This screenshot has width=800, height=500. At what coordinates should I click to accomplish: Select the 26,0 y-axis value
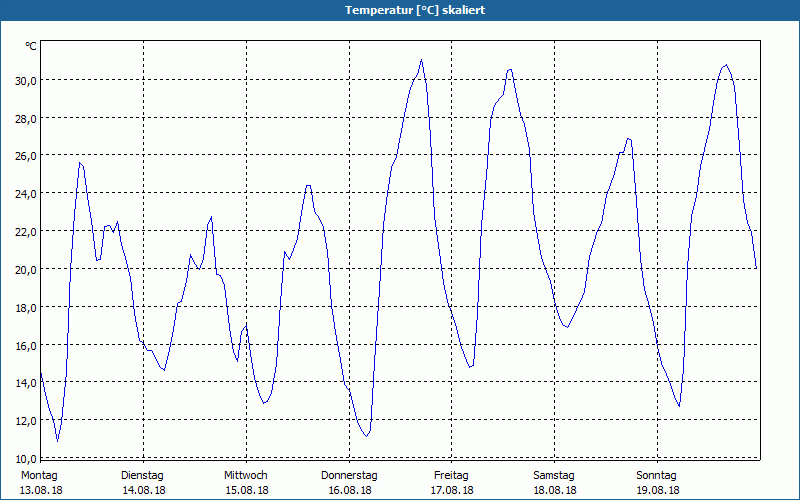[26, 156]
